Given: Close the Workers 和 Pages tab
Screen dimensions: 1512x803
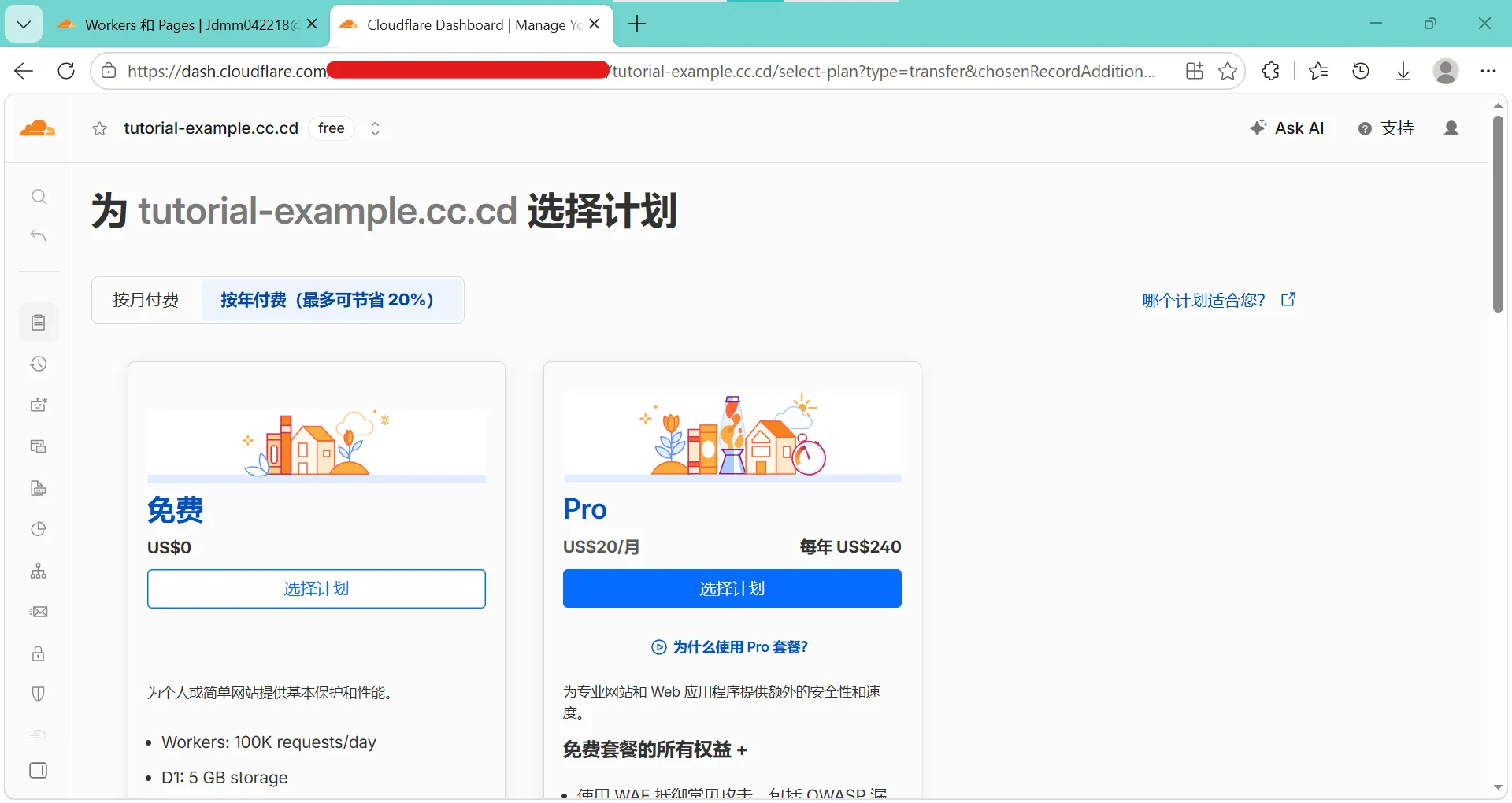Looking at the screenshot, I should [x=312, y=24].
